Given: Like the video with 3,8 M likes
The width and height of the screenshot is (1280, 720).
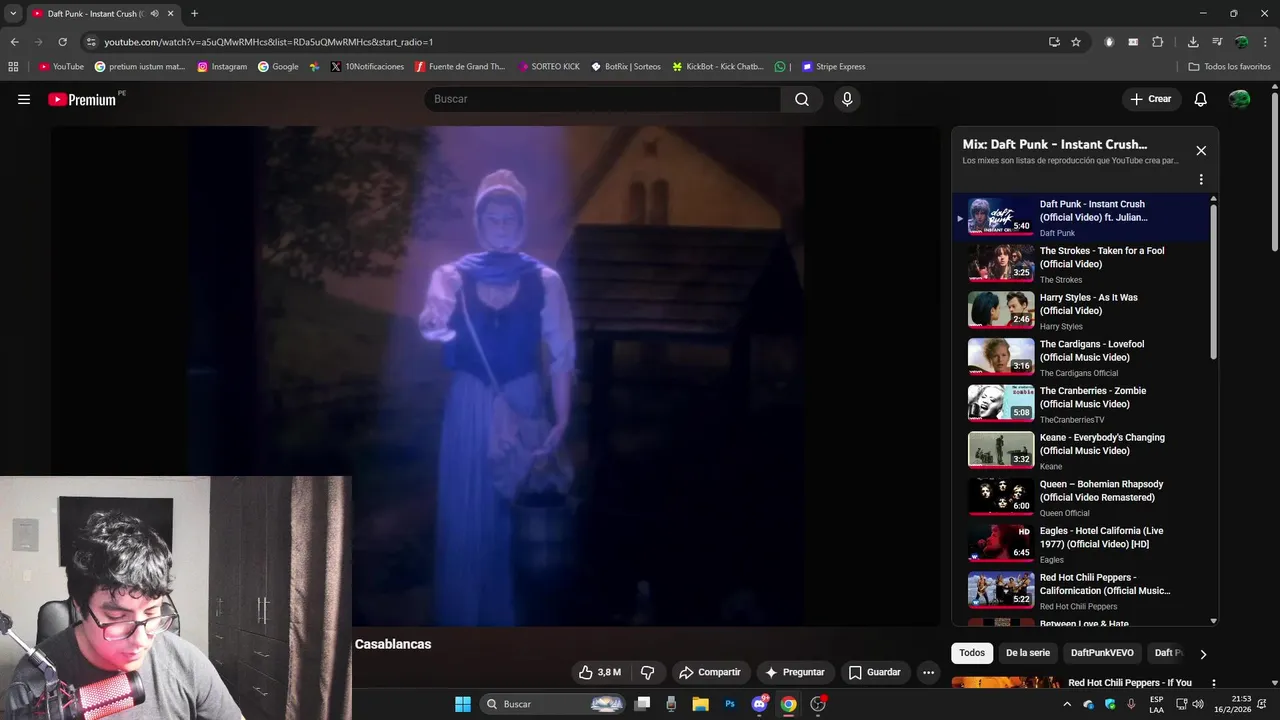Looking at the screenshot, I should coord(599,672).
